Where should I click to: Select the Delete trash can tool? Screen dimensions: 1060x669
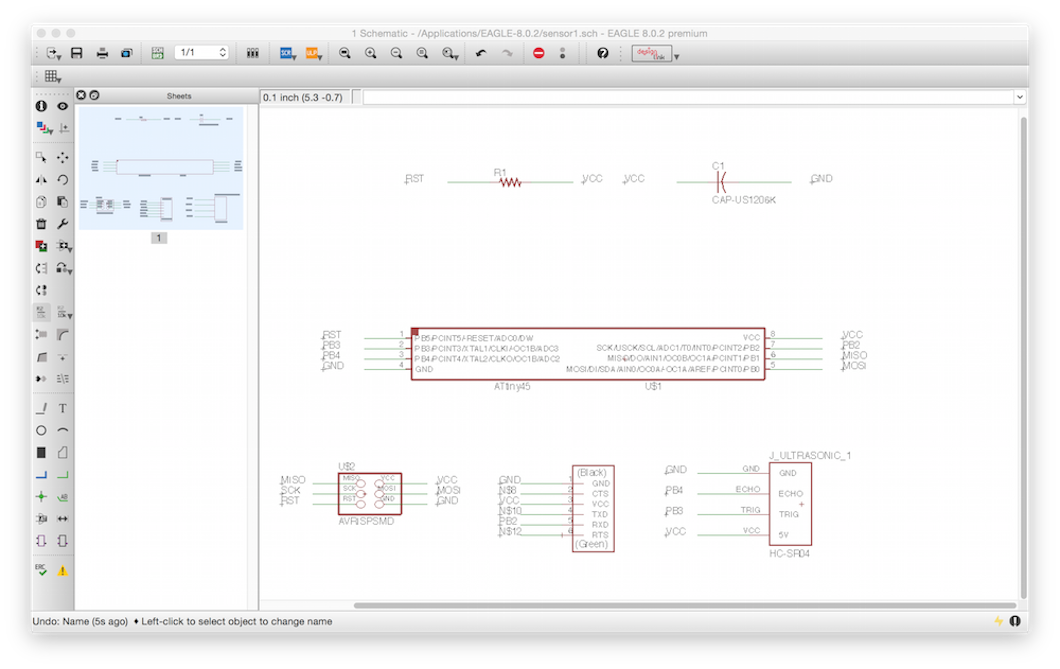click(x=41, y=224)
